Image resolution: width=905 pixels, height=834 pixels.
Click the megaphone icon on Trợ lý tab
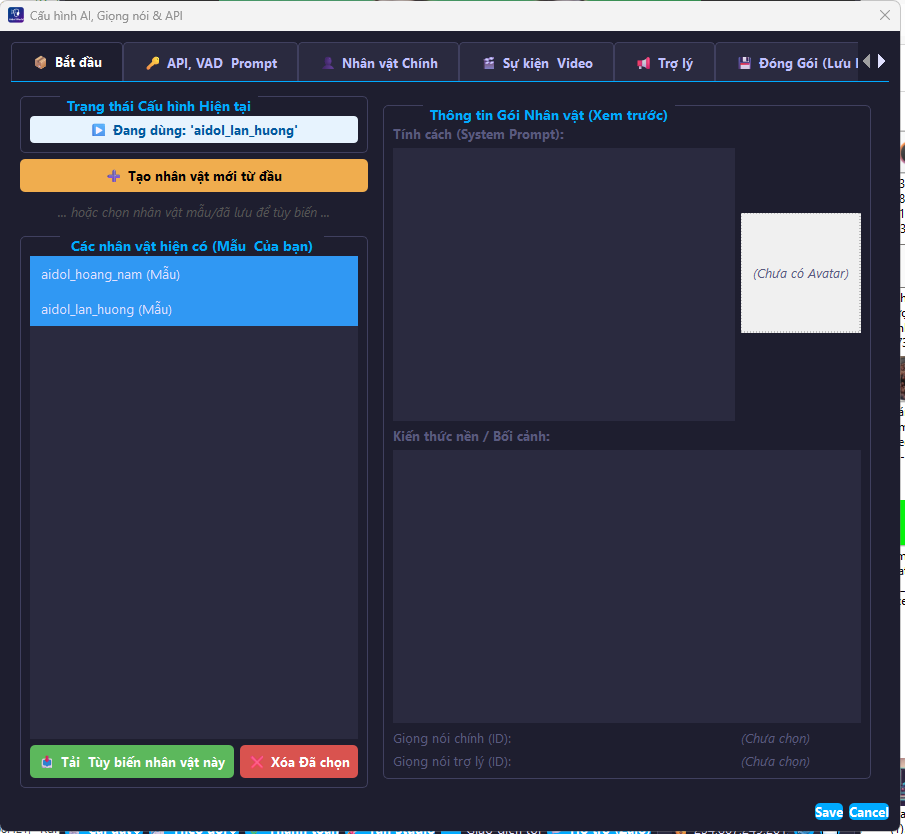(x=644, y=63)
